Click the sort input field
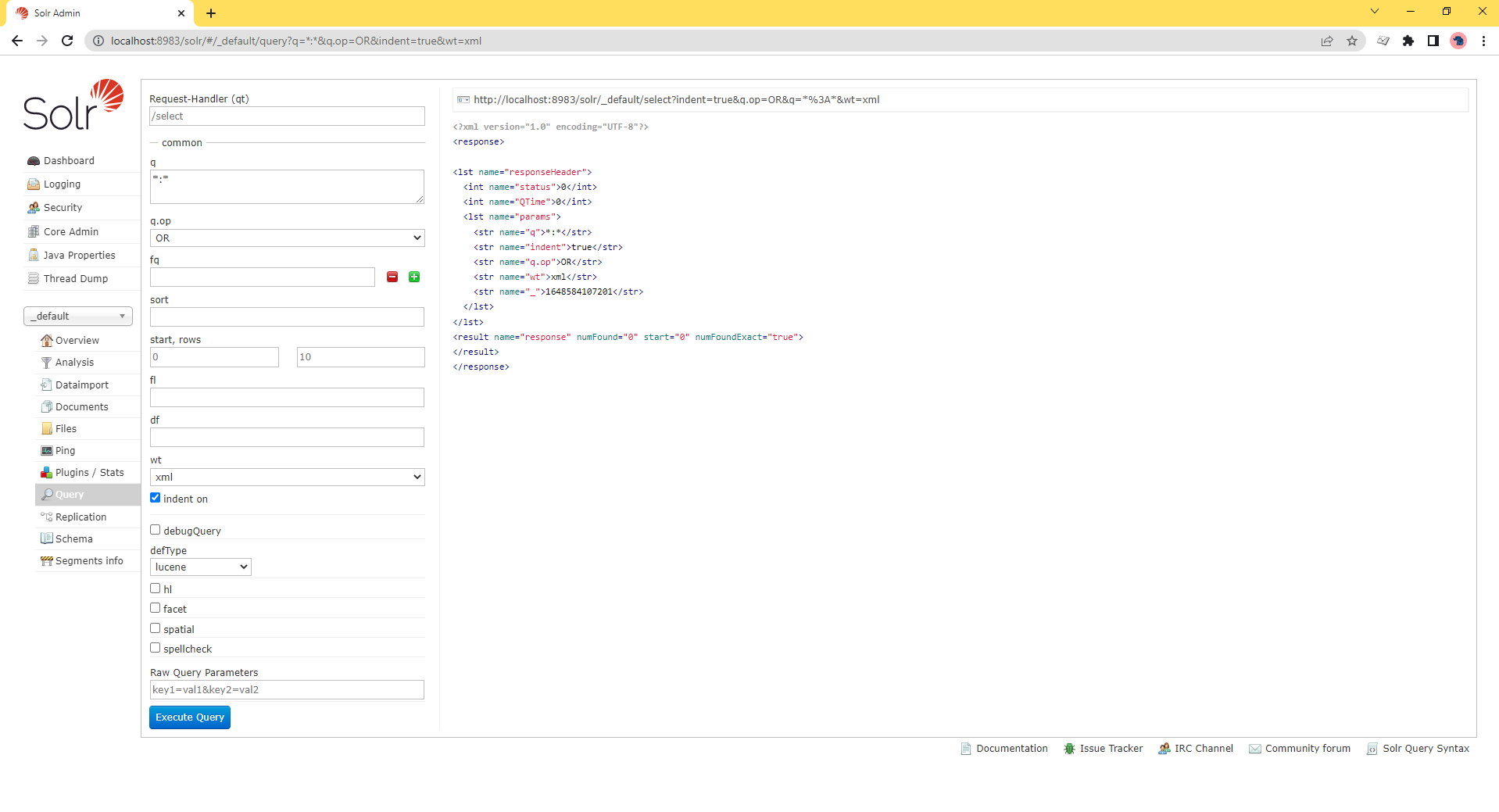Screen dimensions: 1499x812 (x=287, y=317)
